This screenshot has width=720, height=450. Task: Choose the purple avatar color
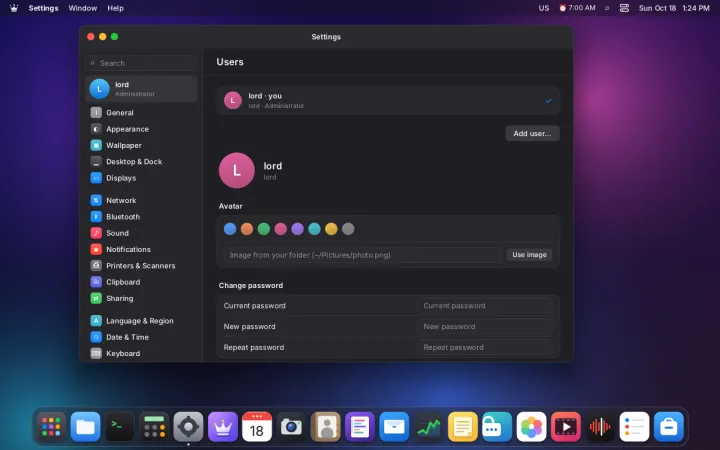[298, 229]
